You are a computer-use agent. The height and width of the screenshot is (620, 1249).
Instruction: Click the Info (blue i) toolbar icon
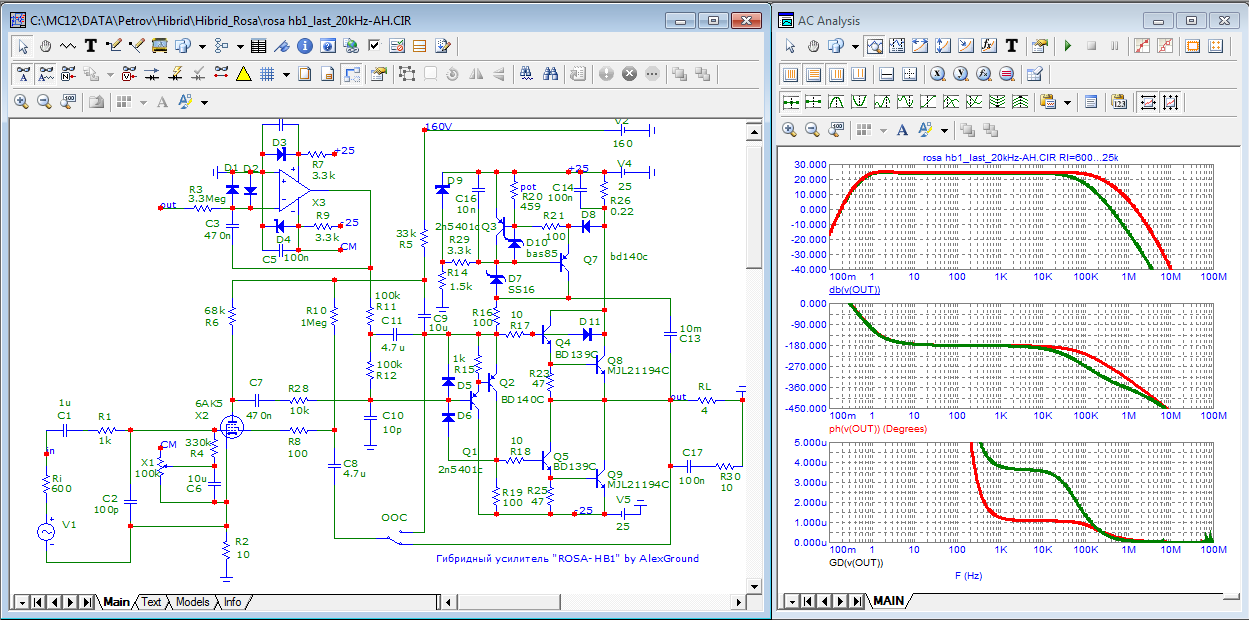pyautogui.click(x=304, y=45)
